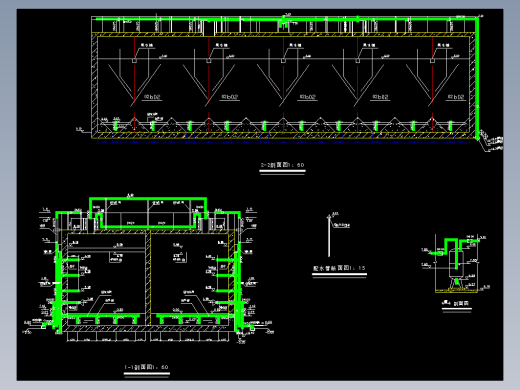The image size is (520, 390).
Task: Select the vertical white pipe in the 1:15 detail
Action: pyautogui.click(x=329, y=236)
